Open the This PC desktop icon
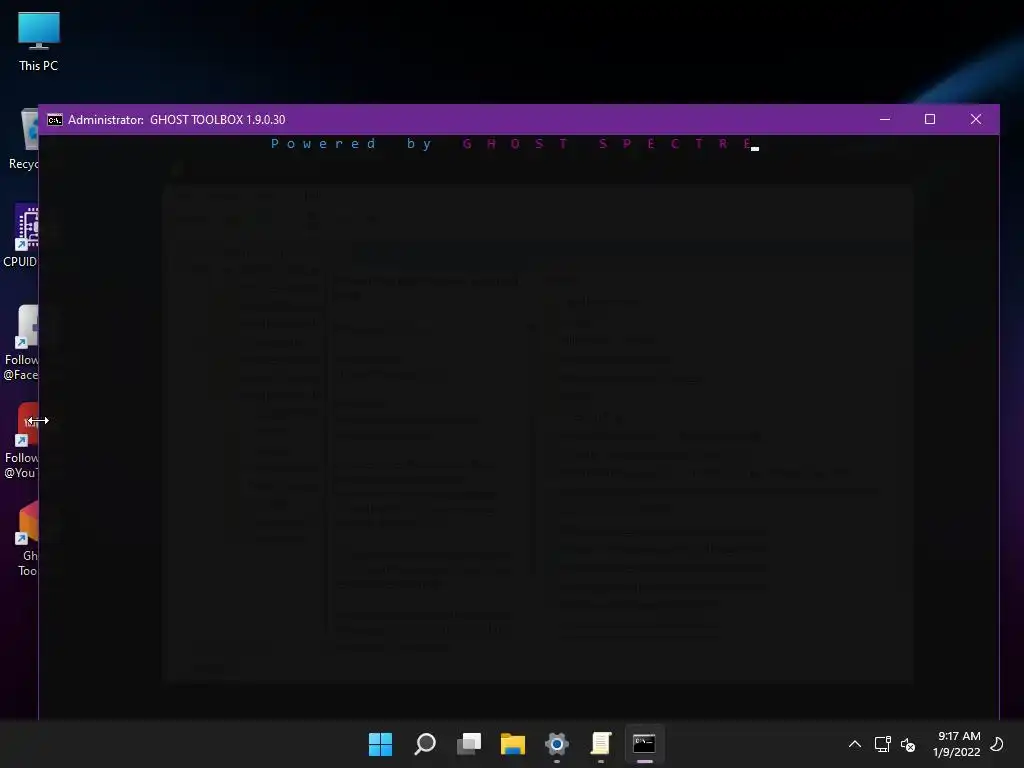 [39, 40]
